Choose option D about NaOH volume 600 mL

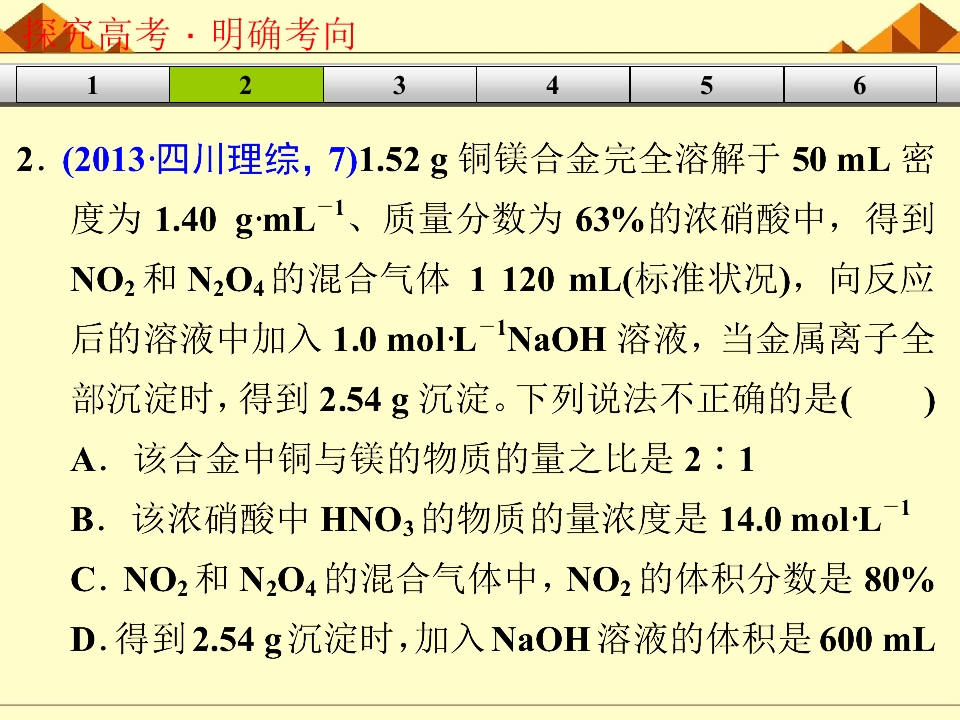(x=503, y=639)
